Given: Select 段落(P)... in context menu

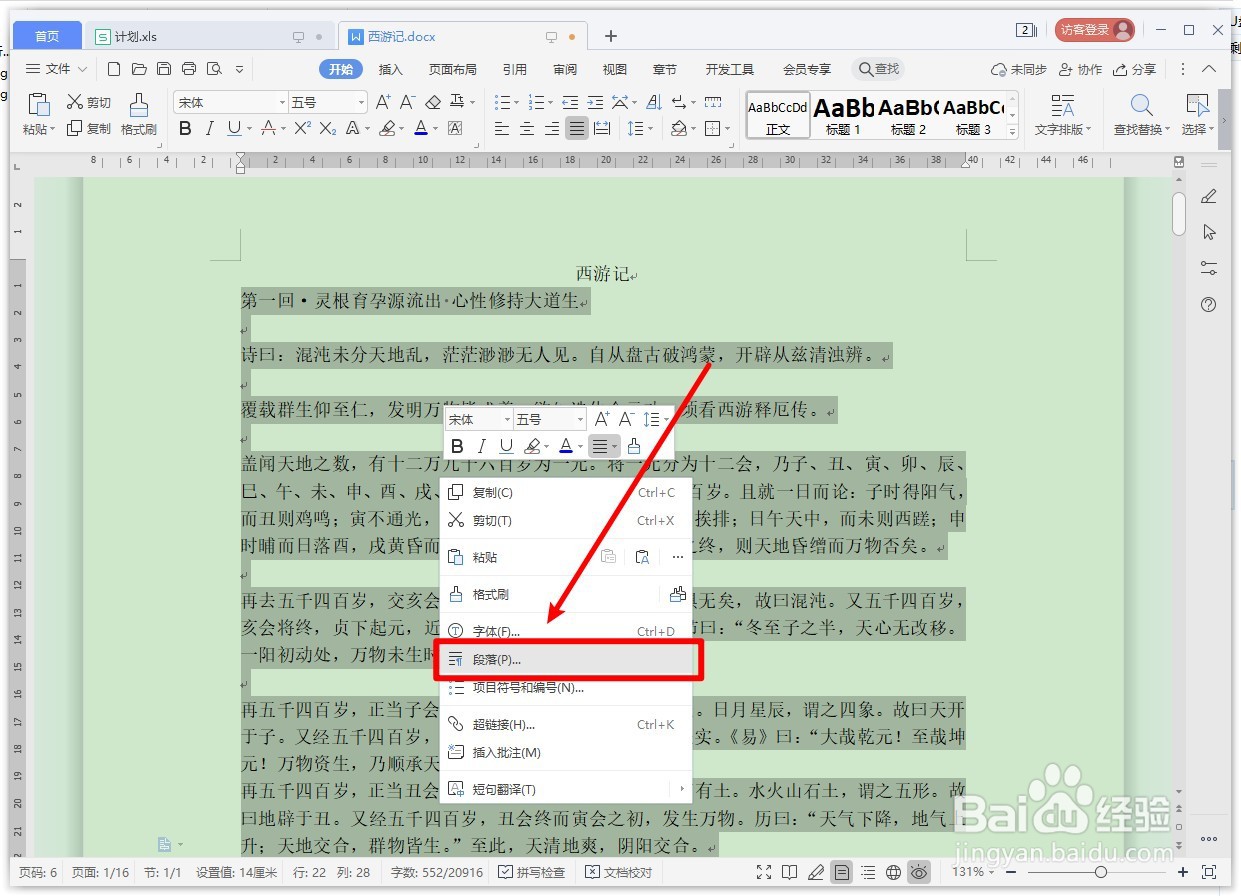Looking at the screenshot, I should pos(567,660).
